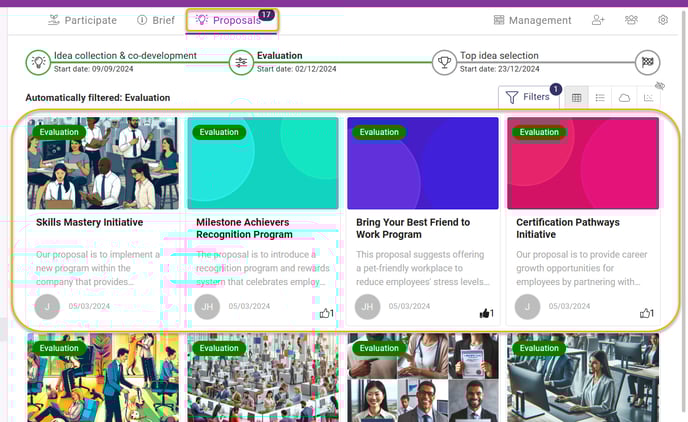Image resolution: width=688 pixels, height=422 pixels.
Task: Open the settings gear icon
Action: pyautogui.click(x=663, y=20)
